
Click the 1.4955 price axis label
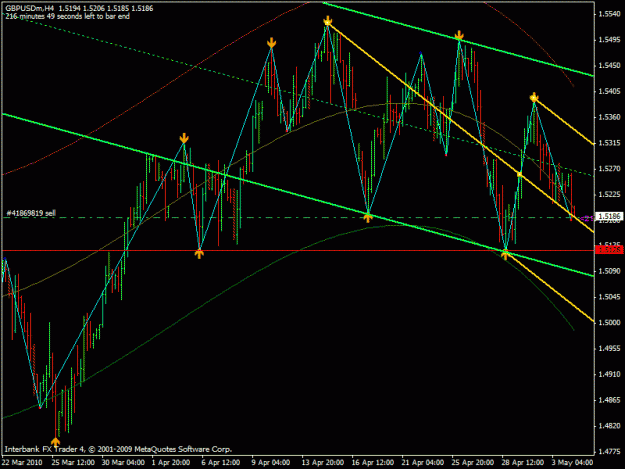(609, 349)
